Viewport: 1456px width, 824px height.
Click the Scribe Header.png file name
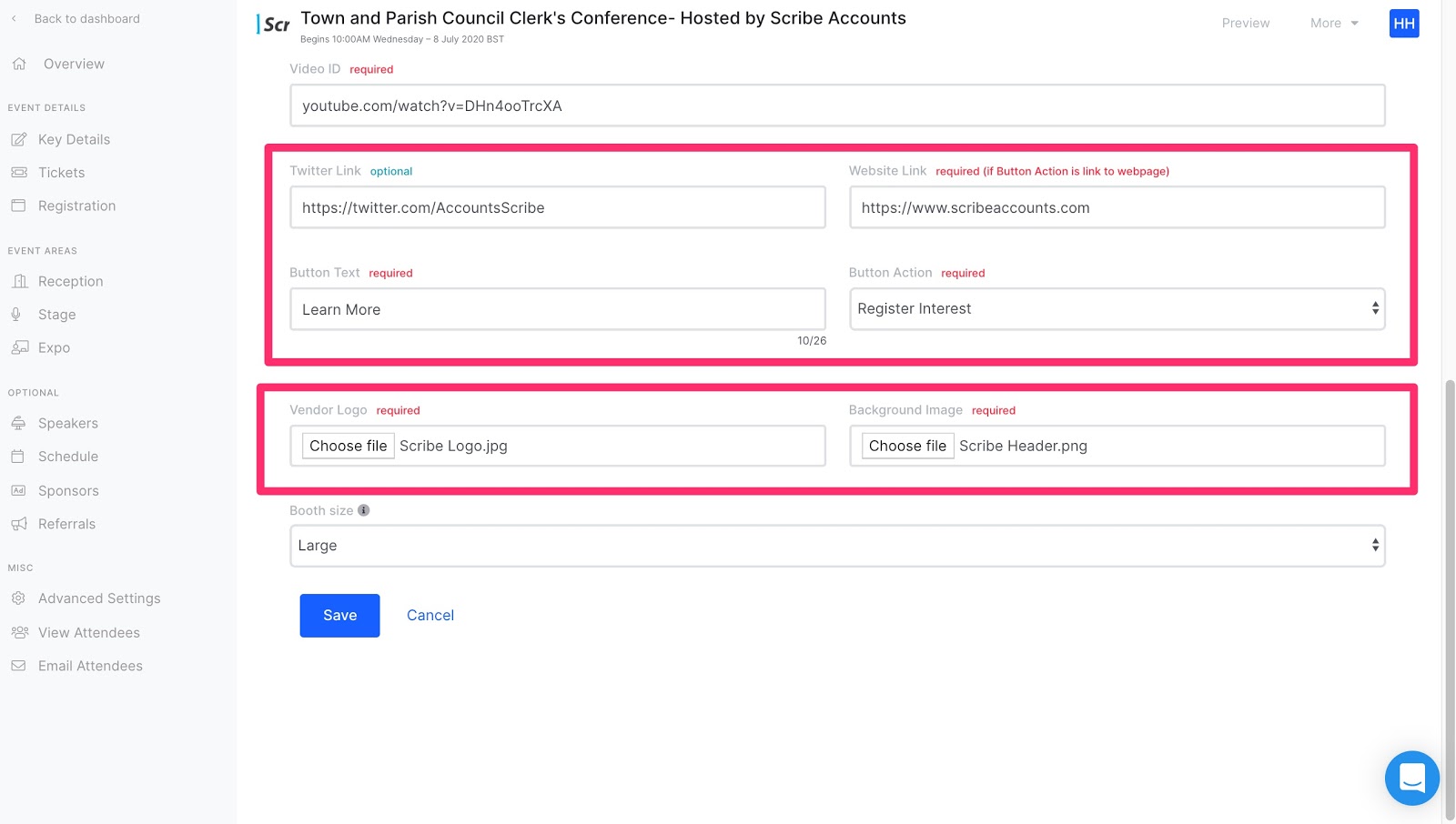(x=1023, y=446)
